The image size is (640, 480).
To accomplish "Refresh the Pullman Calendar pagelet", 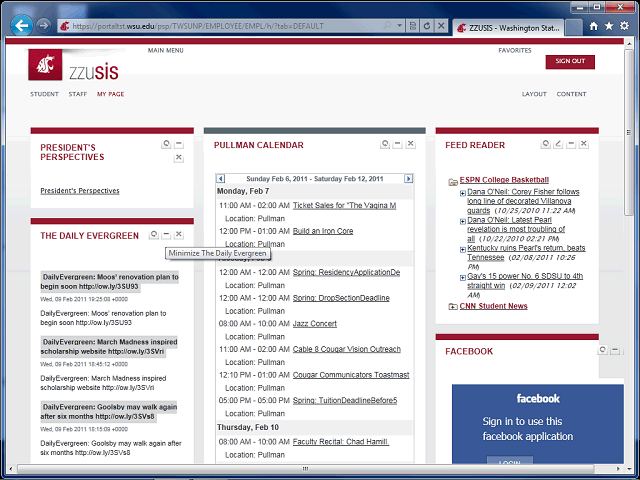I will click(x=385, y=144).
